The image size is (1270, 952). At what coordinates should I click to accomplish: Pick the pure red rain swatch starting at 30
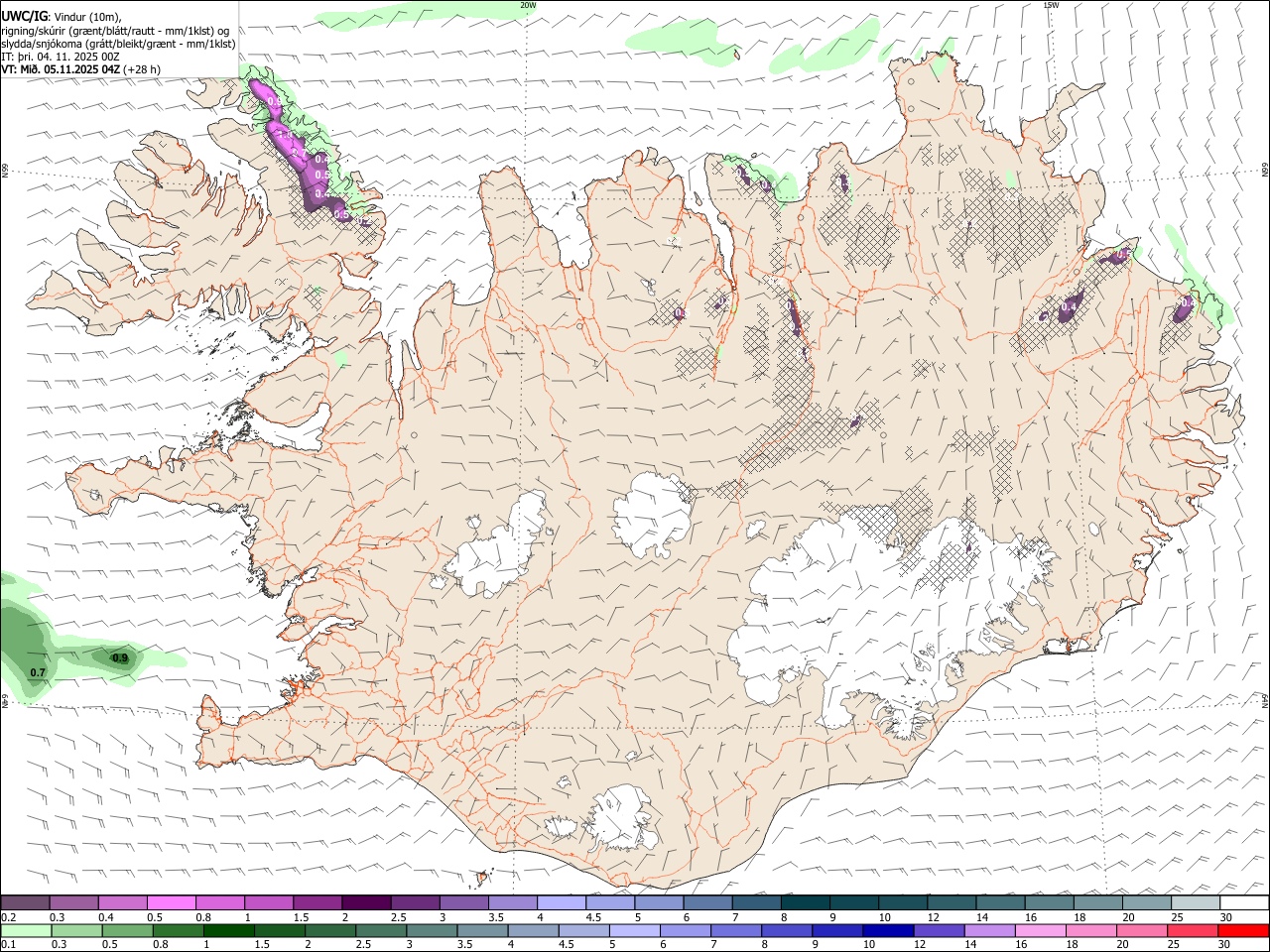(x=1242, y=930)
